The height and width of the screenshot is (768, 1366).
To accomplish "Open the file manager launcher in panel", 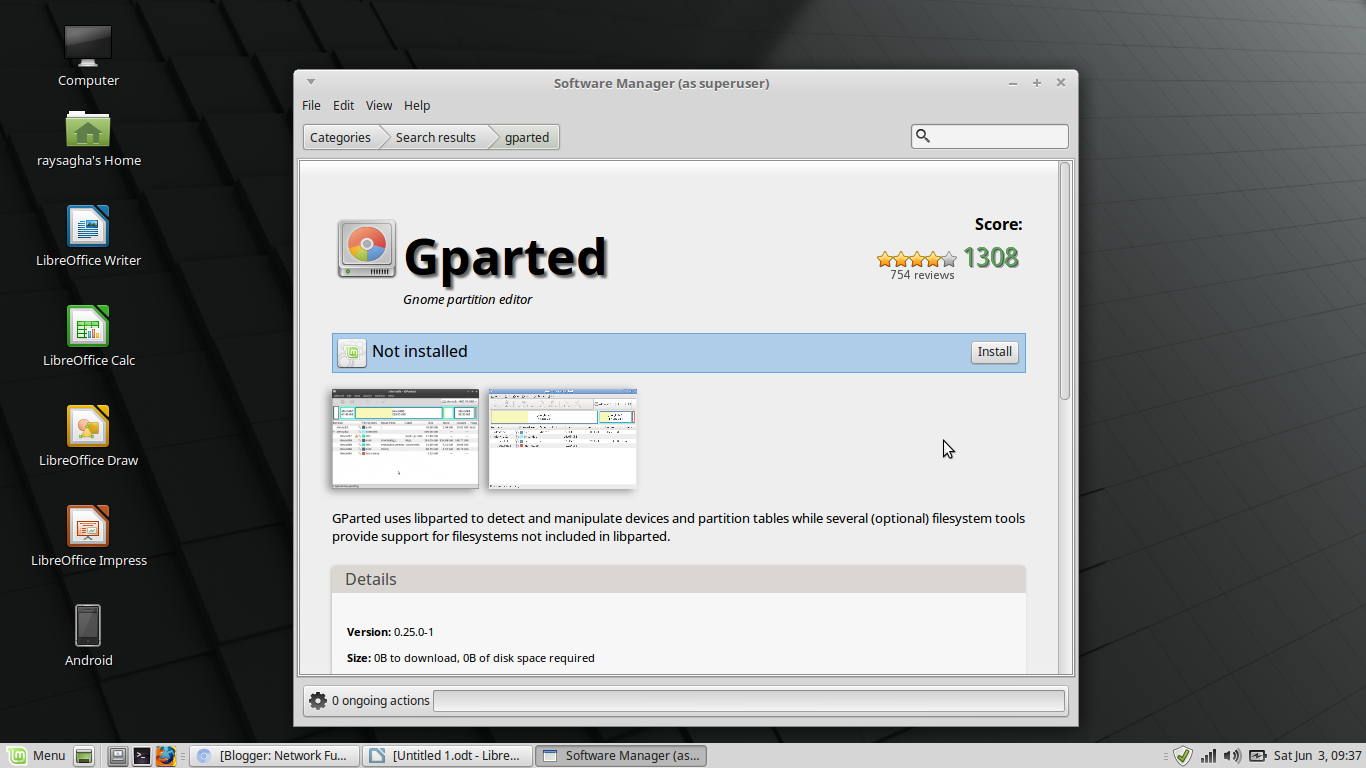I will click(118, 756).
